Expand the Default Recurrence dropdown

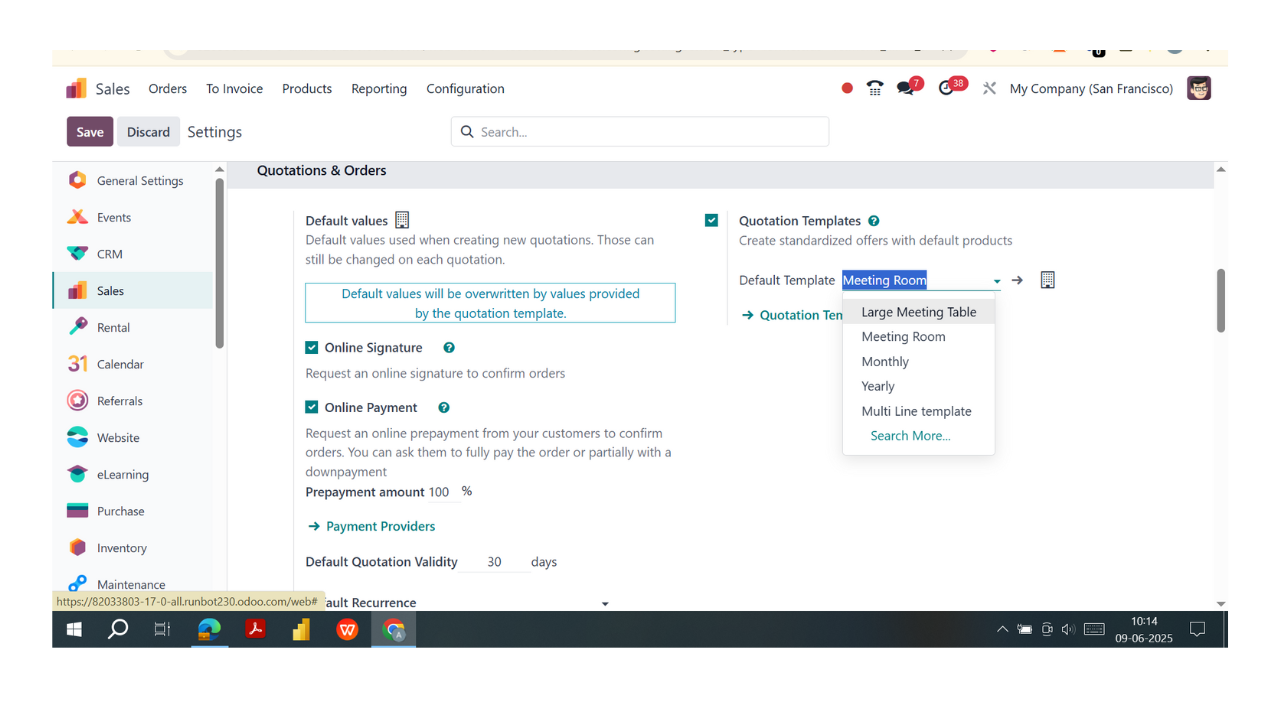604,602
